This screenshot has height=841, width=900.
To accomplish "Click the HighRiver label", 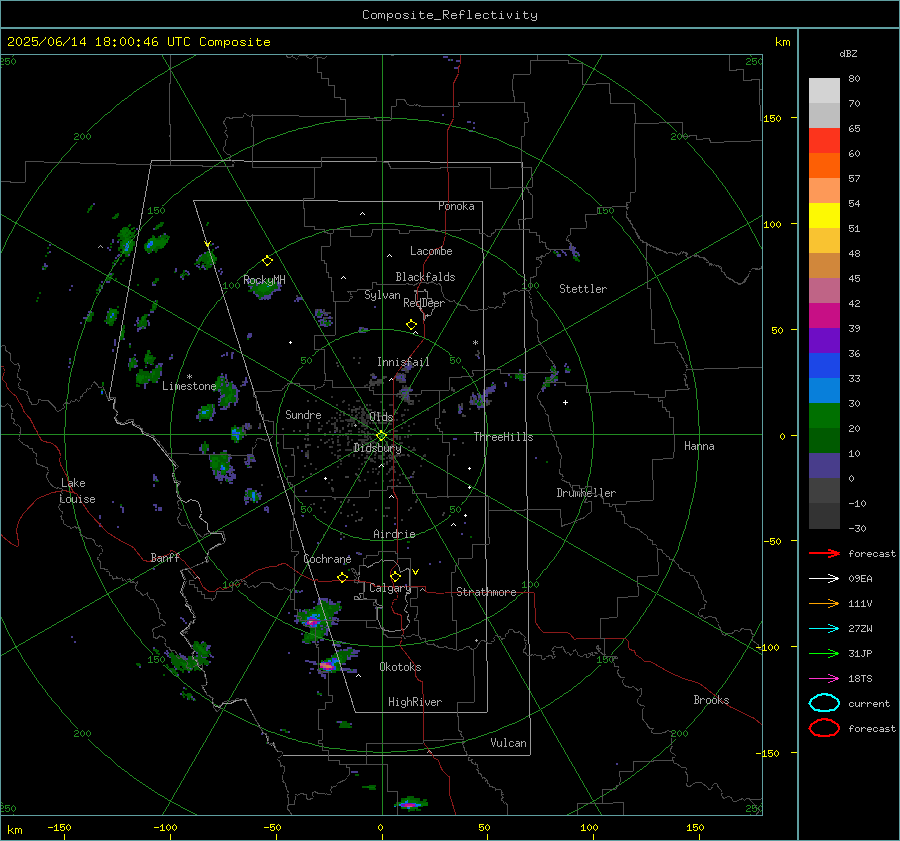I will point(415,702).
